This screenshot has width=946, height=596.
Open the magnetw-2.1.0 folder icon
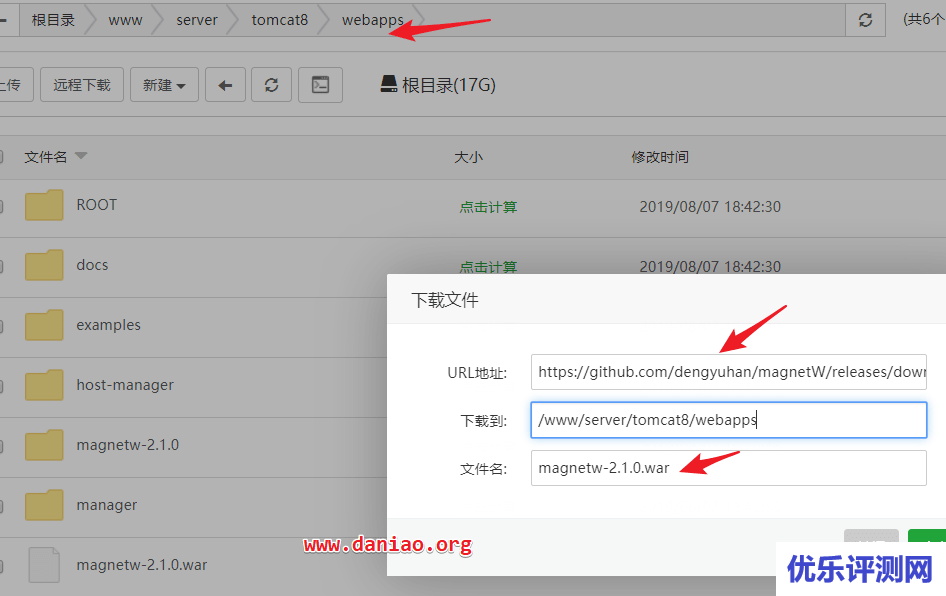point(44,445)
